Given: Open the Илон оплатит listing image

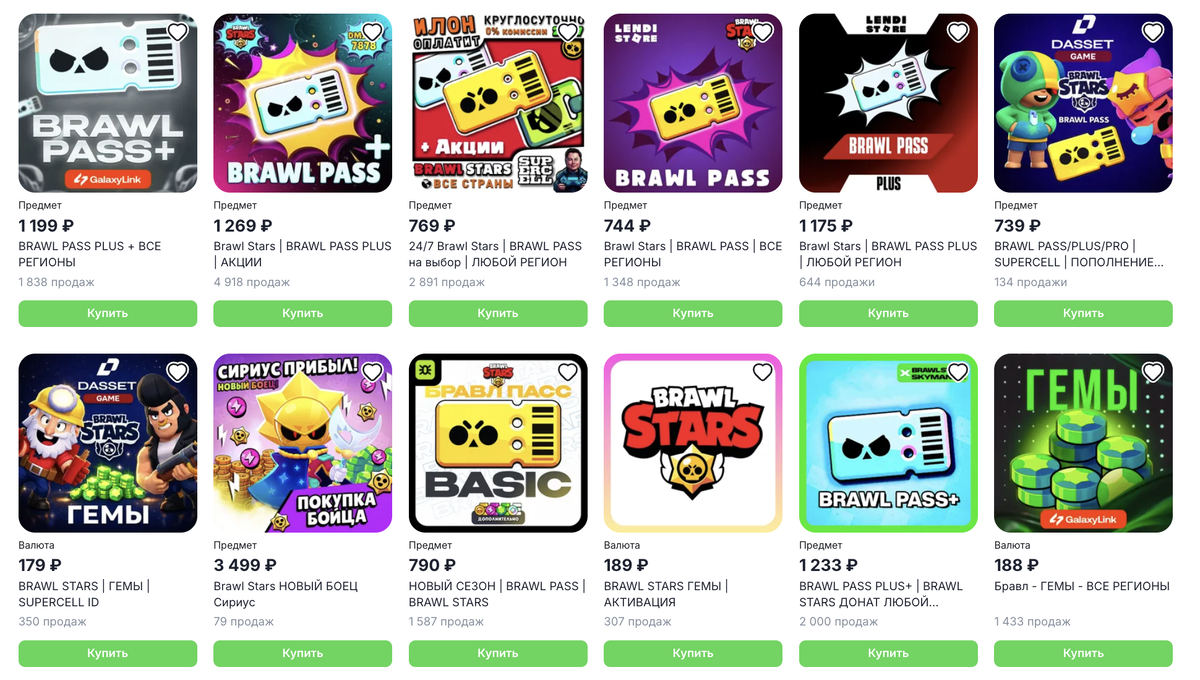Looking at the screenshot, I should point(498,103).
